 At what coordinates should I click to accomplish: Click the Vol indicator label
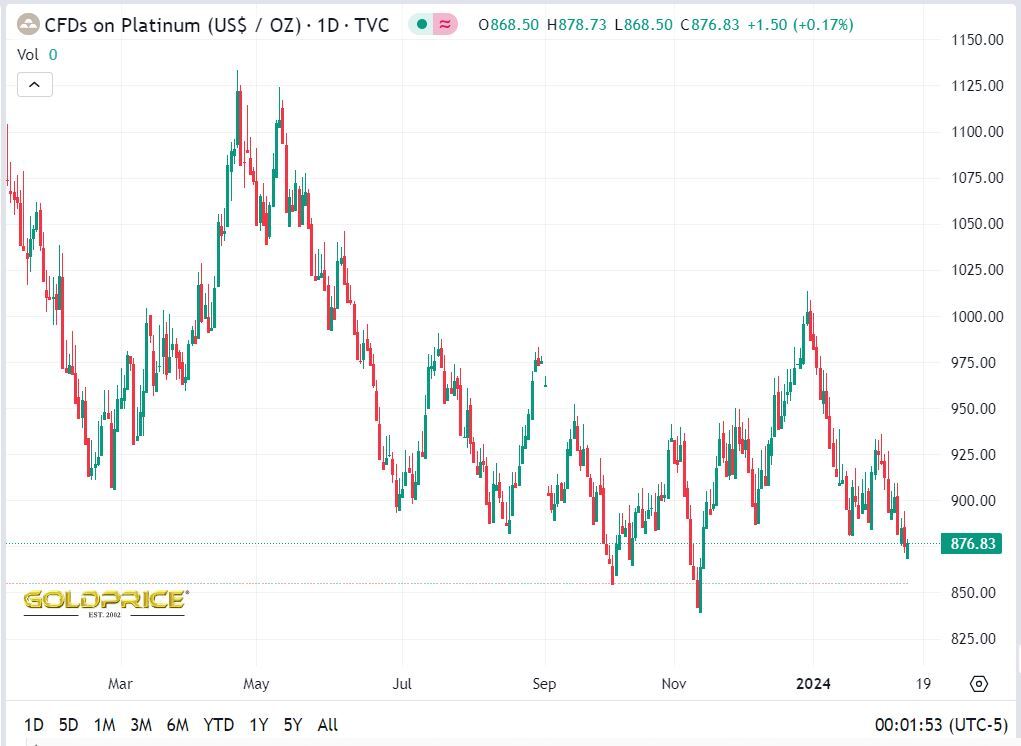[x=28, y=55]
